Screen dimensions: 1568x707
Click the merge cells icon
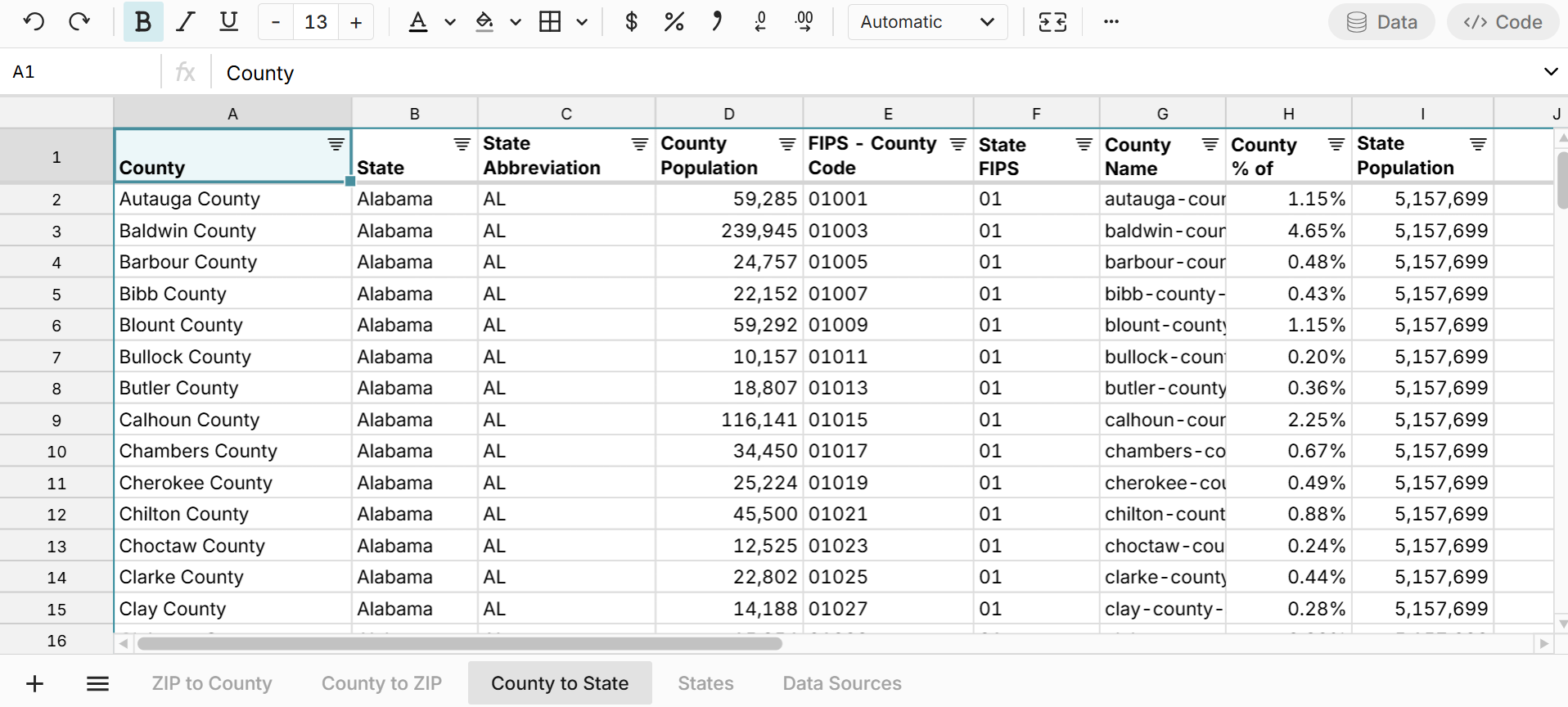click(x=1052, y=22)
